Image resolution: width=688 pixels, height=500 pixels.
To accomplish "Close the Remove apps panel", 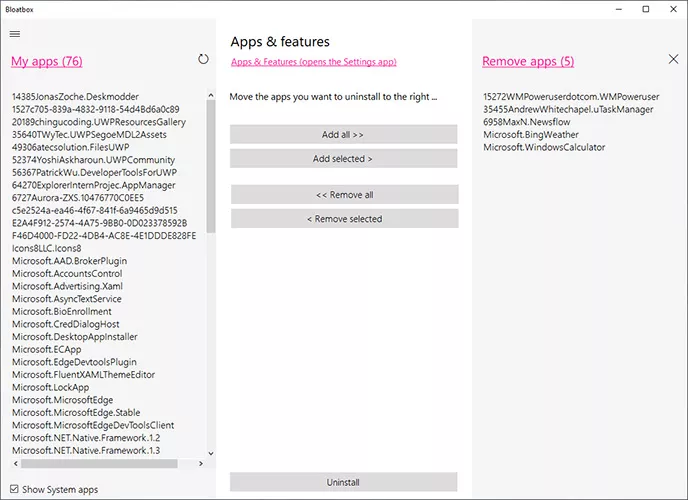I will click(673, 59).
